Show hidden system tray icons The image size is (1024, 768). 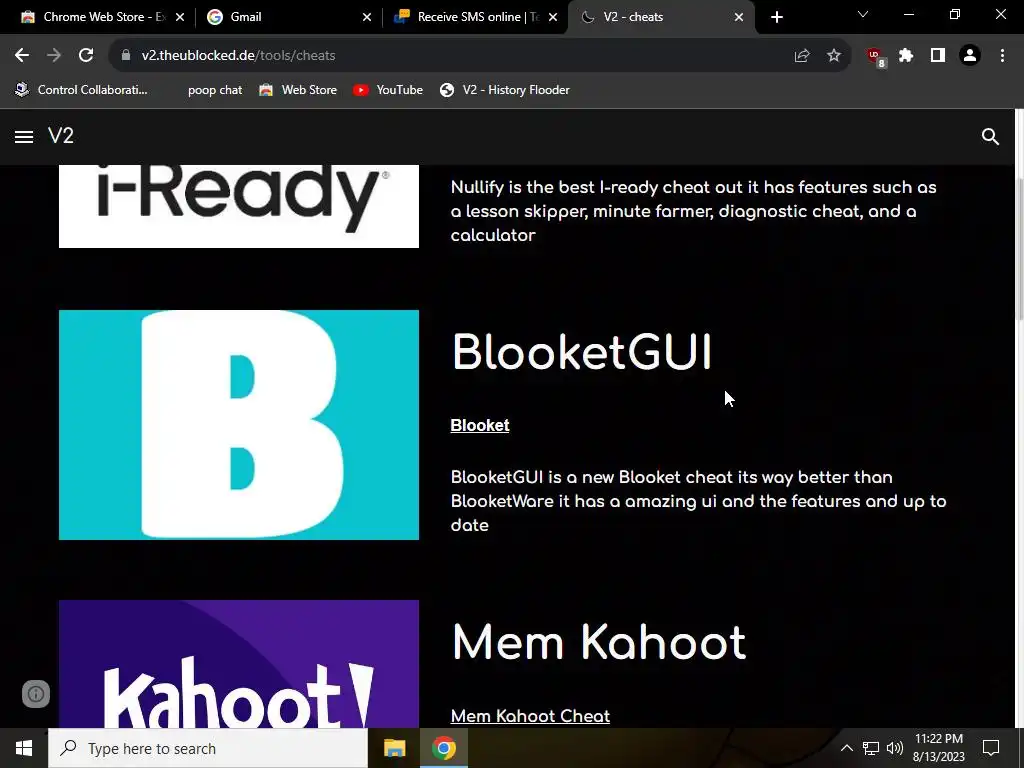tap(846, 748)
